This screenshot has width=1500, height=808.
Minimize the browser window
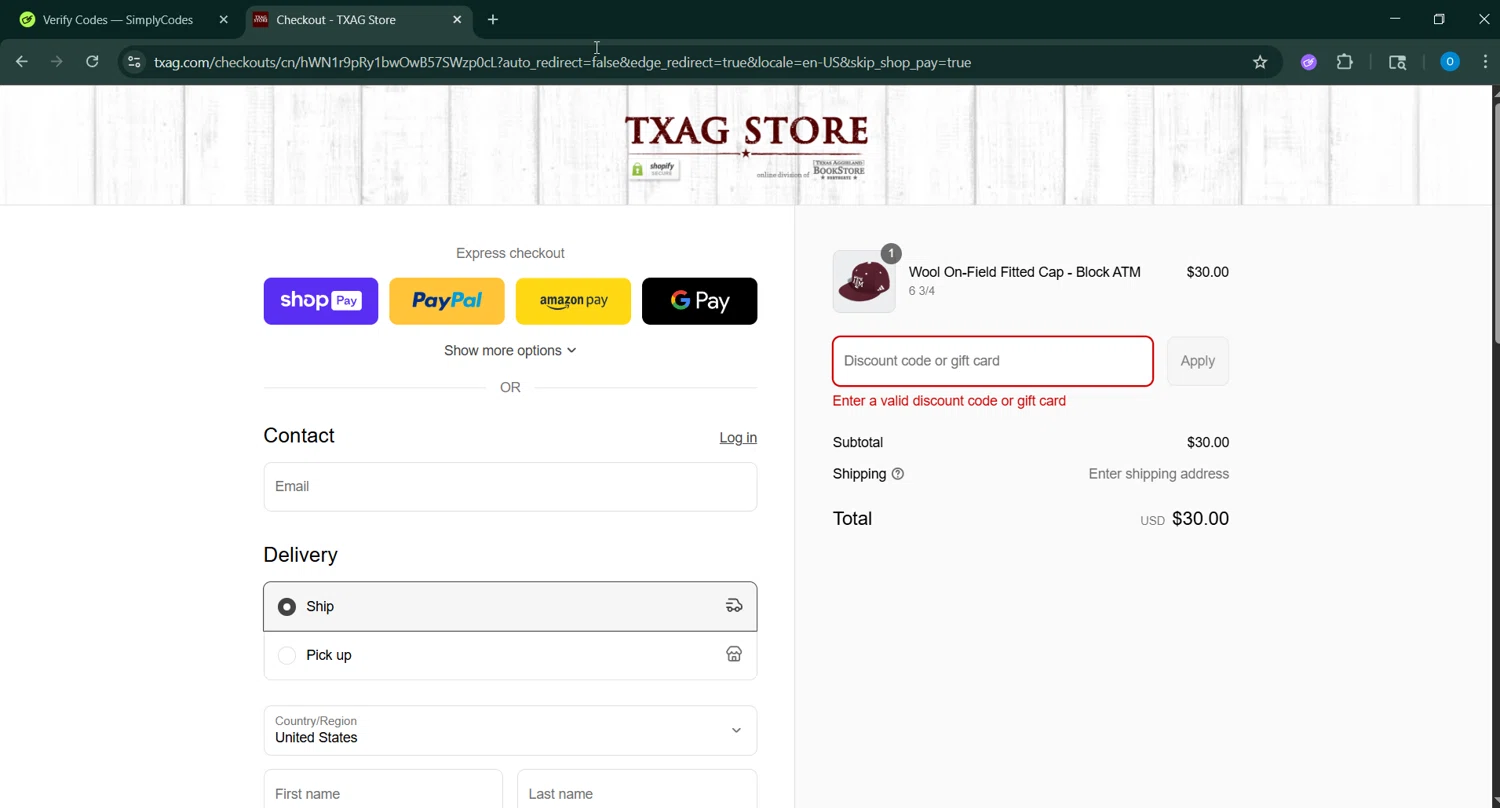(x=1395, y=19)
